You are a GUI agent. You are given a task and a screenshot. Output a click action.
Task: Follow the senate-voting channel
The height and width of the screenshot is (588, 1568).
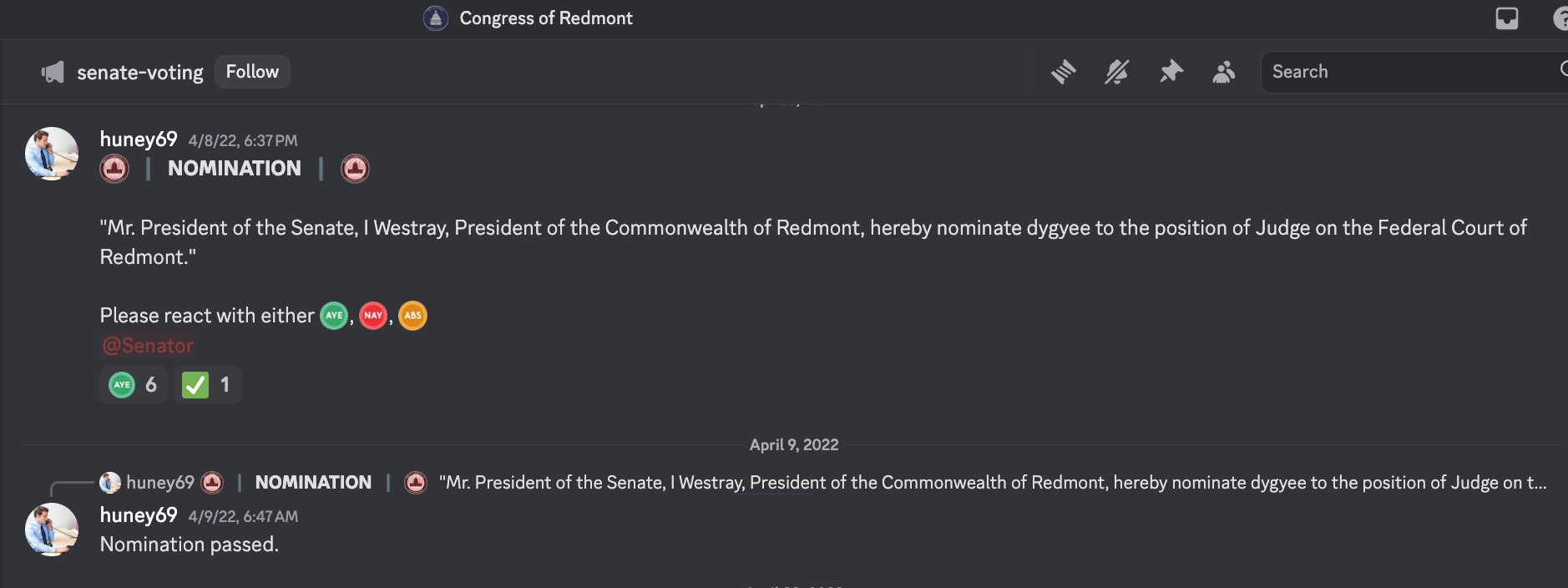coord(252,72)
